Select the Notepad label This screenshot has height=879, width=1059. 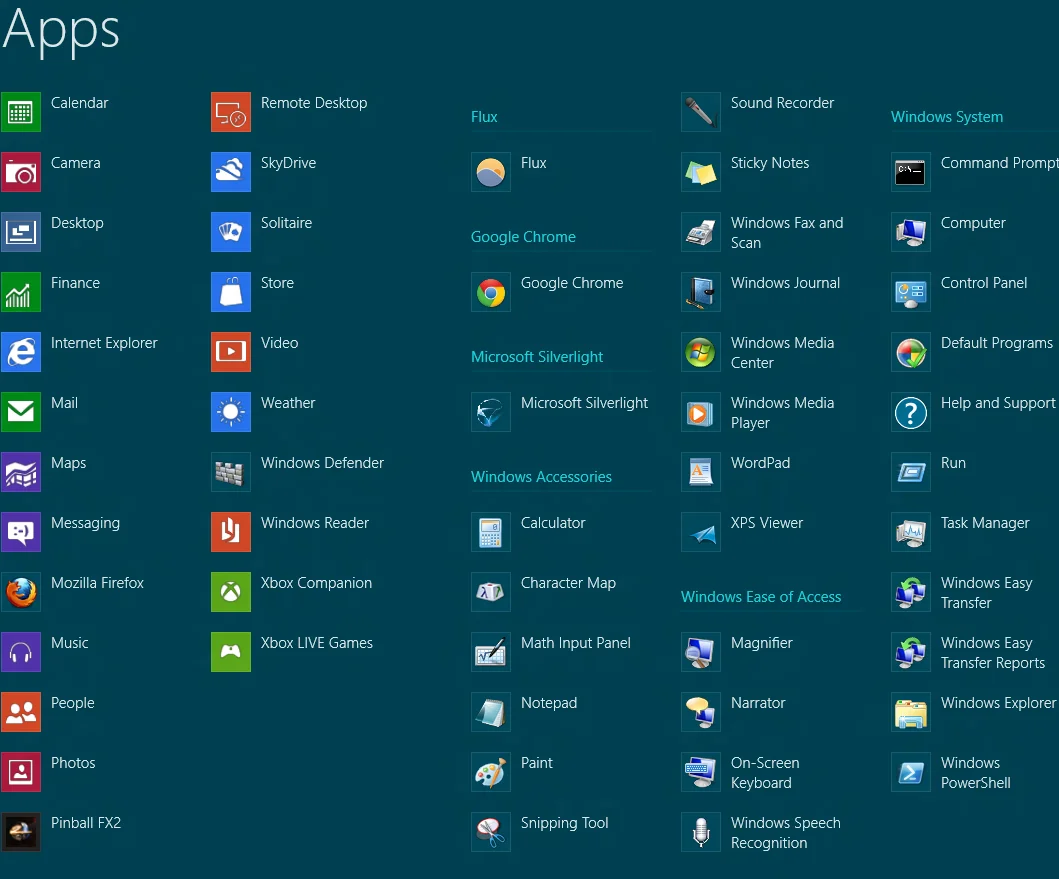548,703
